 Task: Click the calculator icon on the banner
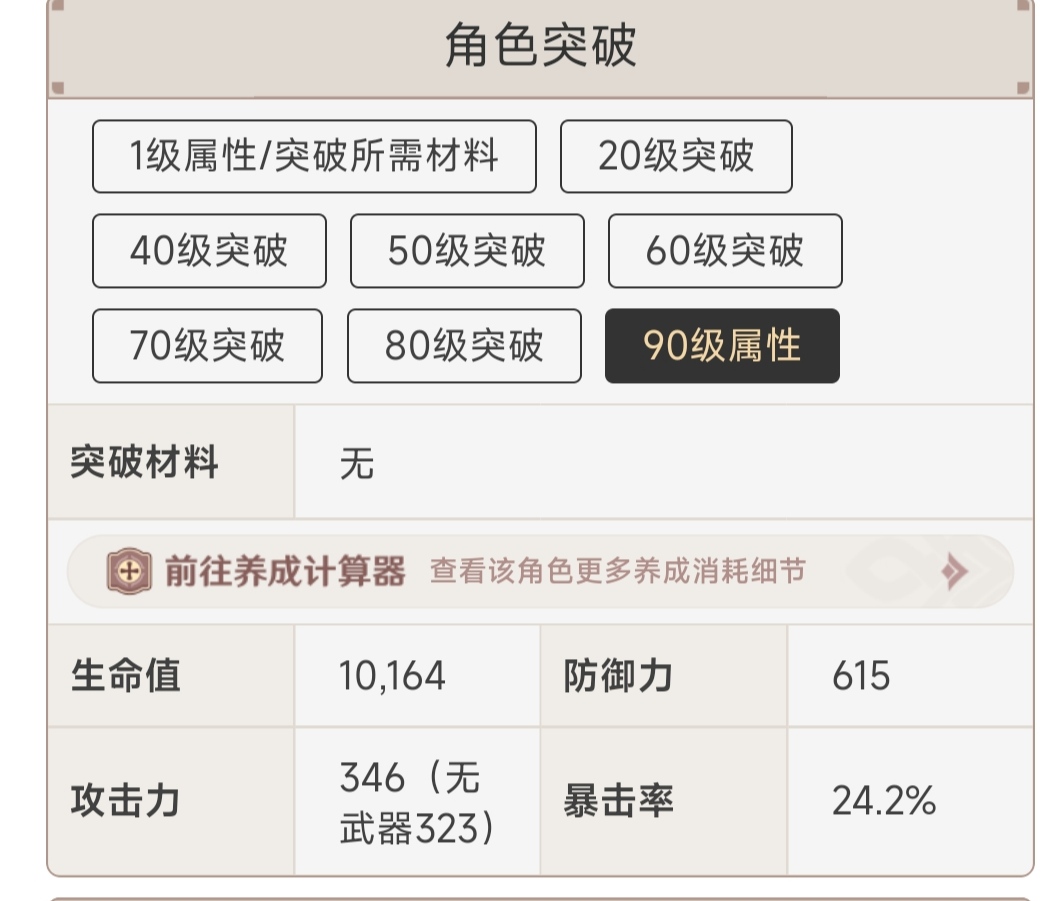tap(130, 572)
